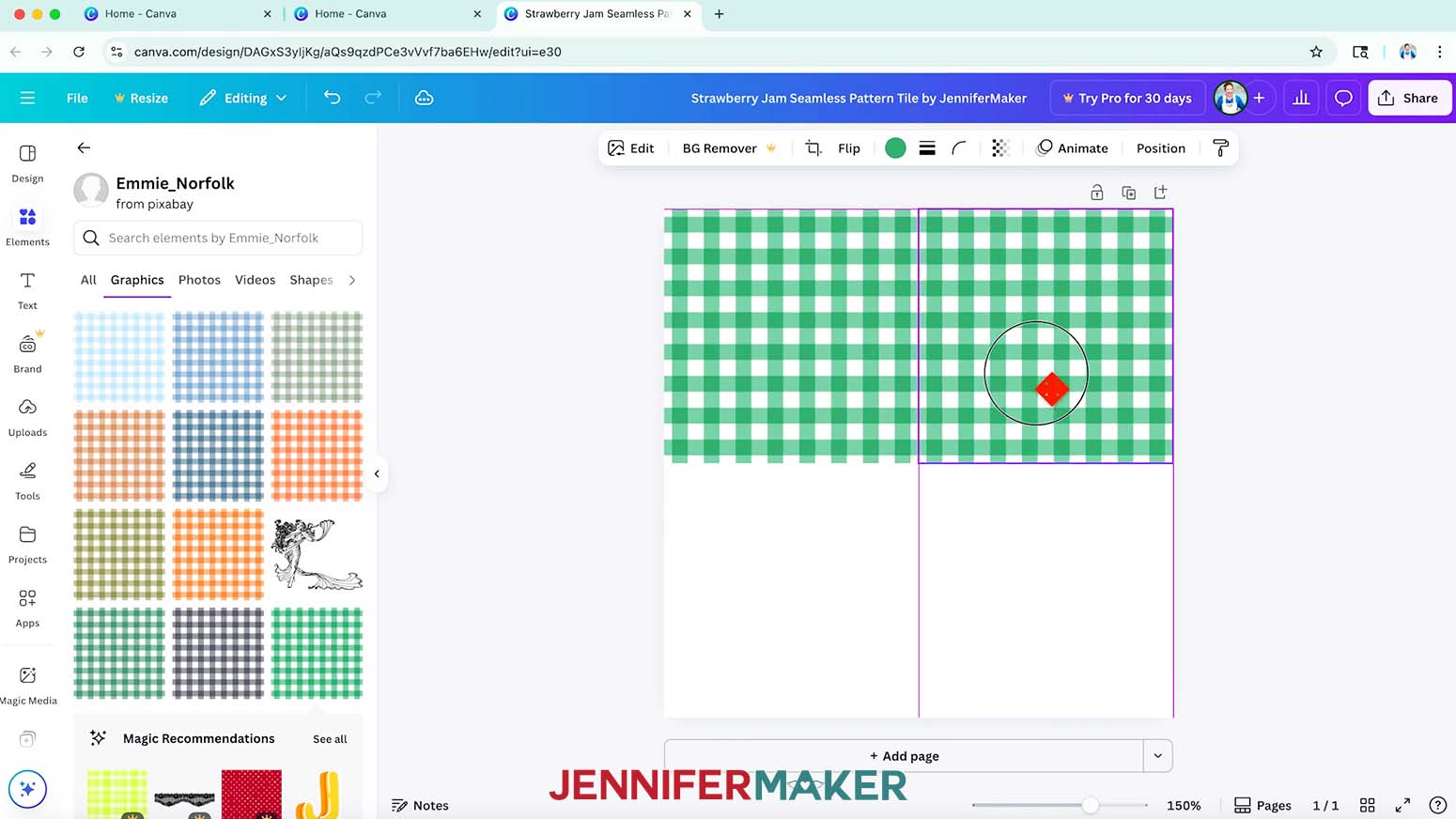Screen dimensions: 1456x819
Task: Open the File menu
Action: pyautogui.click(x=77, y=98)
